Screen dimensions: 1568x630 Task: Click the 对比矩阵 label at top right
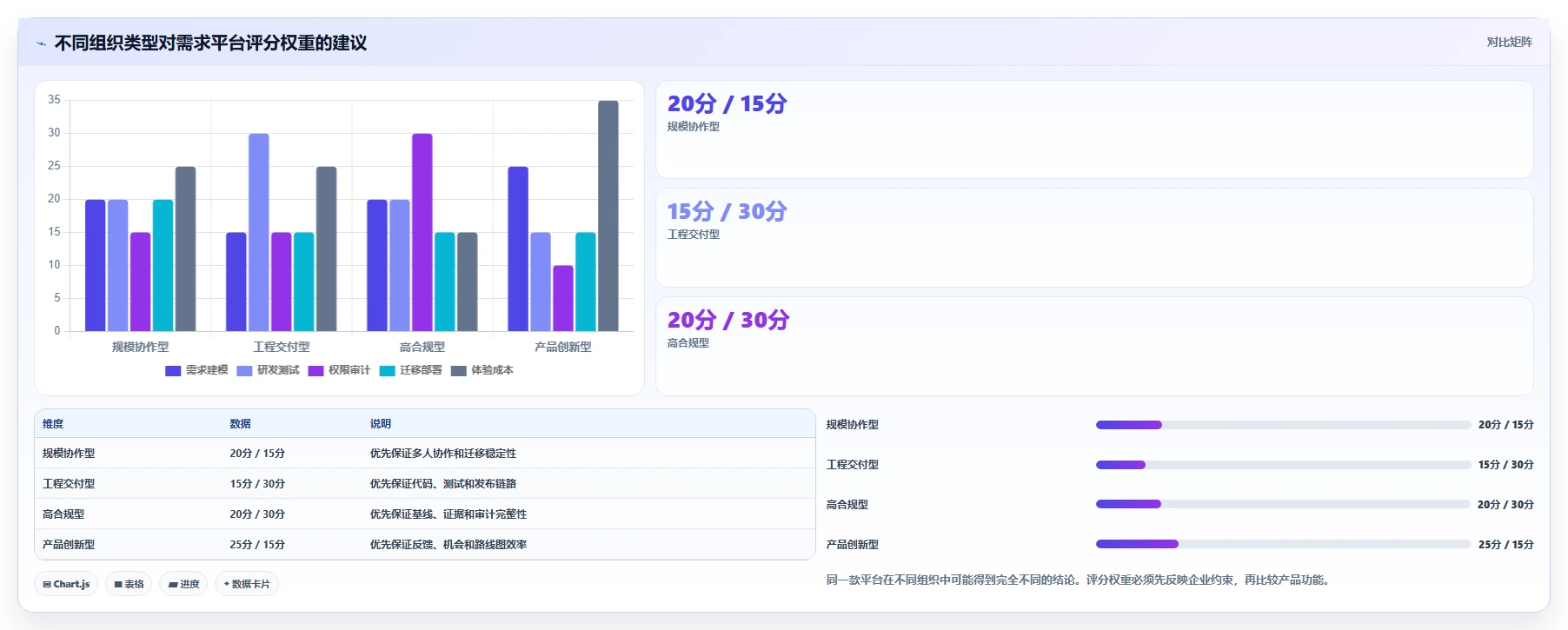[x=1509, y=42]
